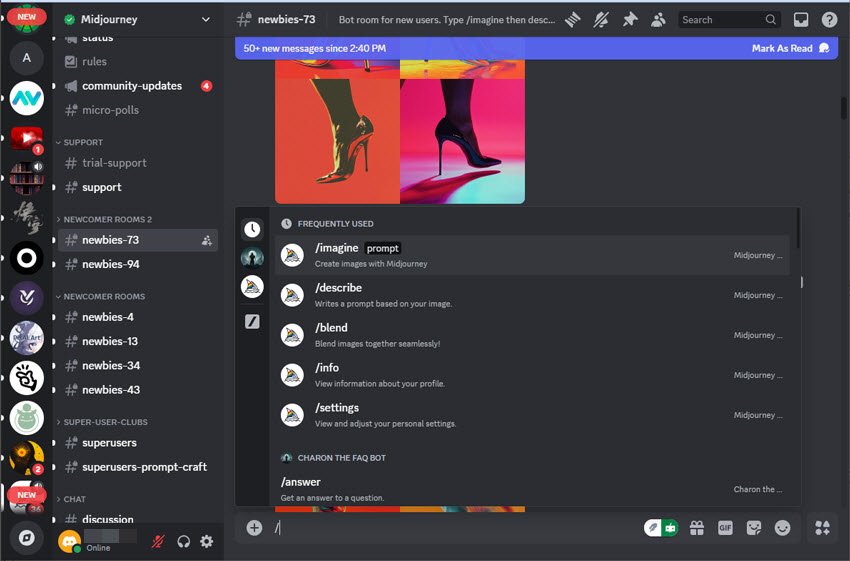Open the purple checkmark server icon
The image size is (850, 561).
point(27,298)
